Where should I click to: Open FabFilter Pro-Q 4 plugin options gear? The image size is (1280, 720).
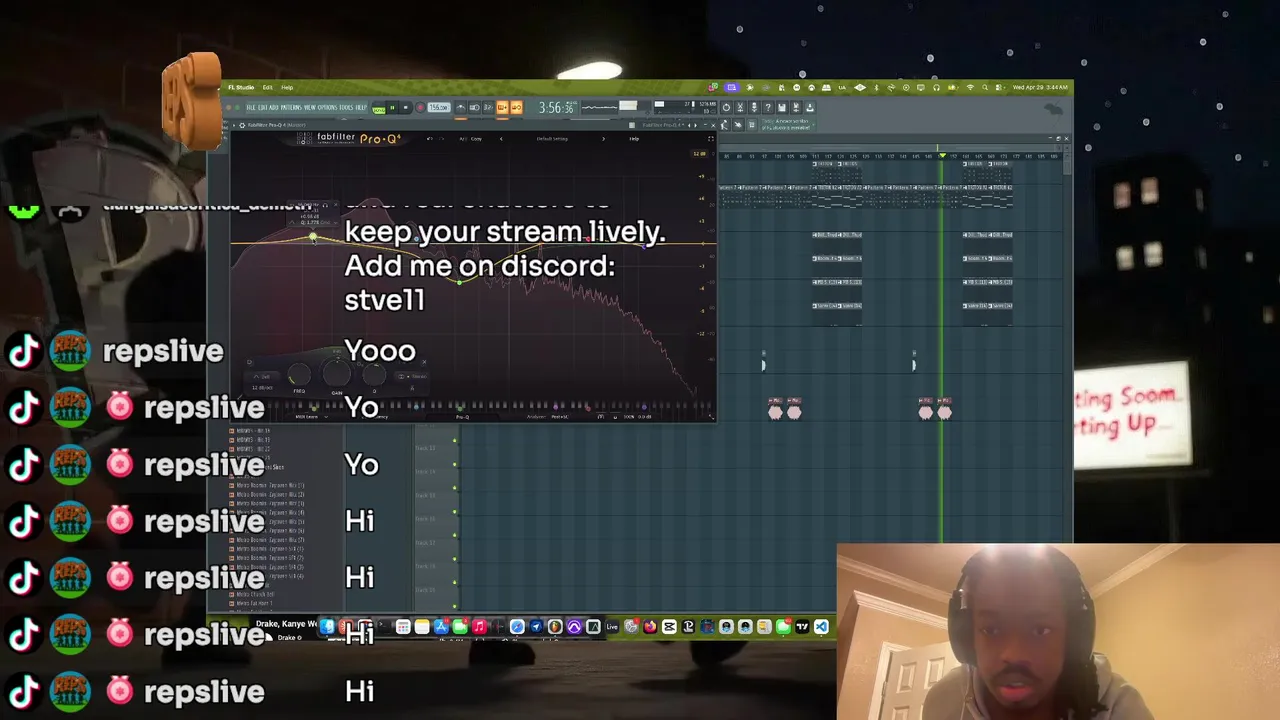(243, 125)
